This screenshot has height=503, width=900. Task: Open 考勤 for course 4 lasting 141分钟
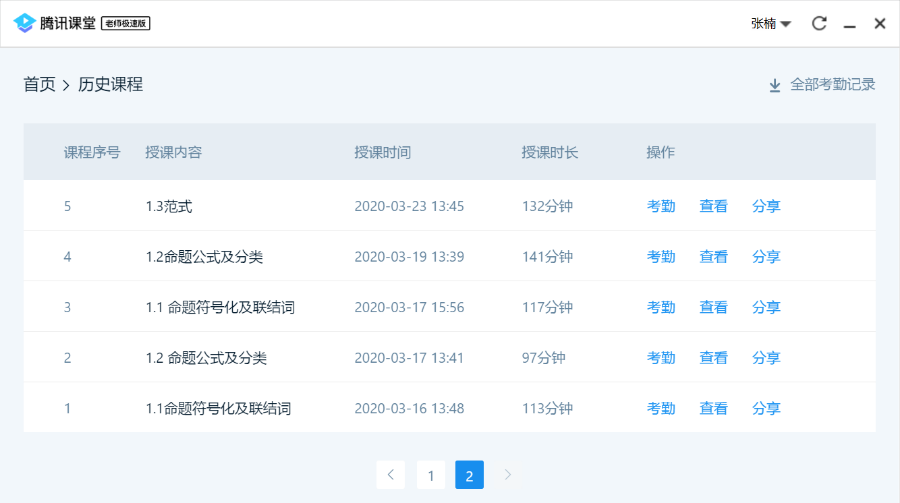pos(661,257)
